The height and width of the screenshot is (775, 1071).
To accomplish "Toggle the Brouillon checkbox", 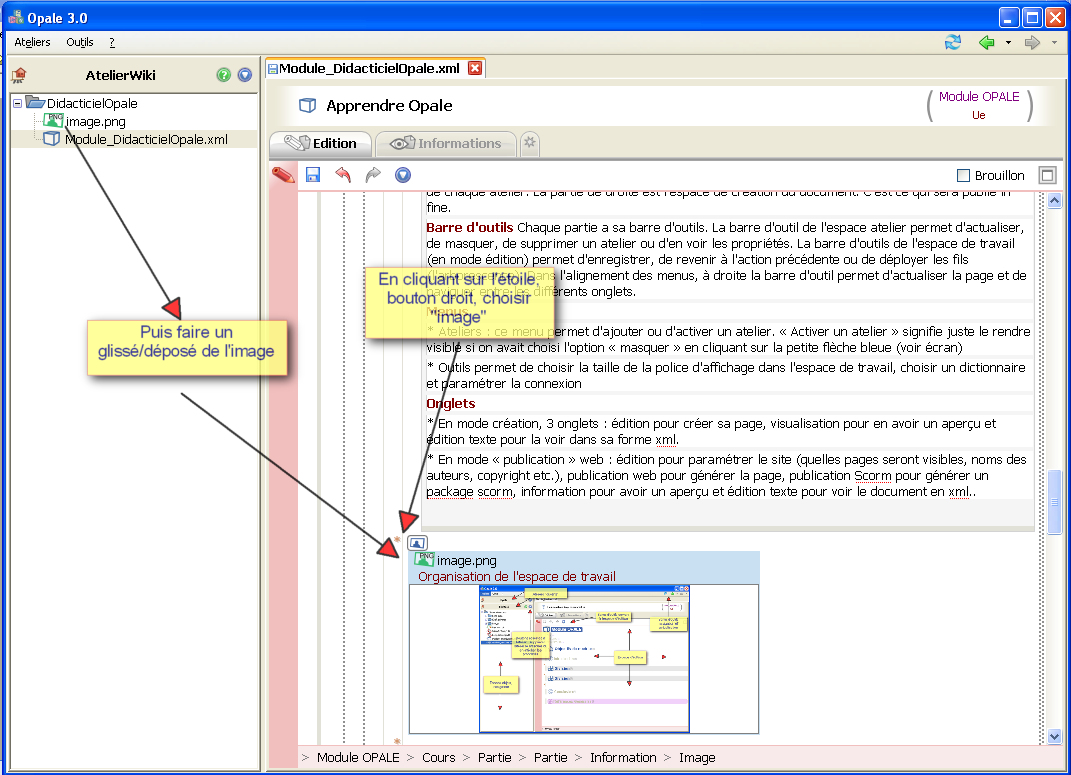I will tap(964, 175).
